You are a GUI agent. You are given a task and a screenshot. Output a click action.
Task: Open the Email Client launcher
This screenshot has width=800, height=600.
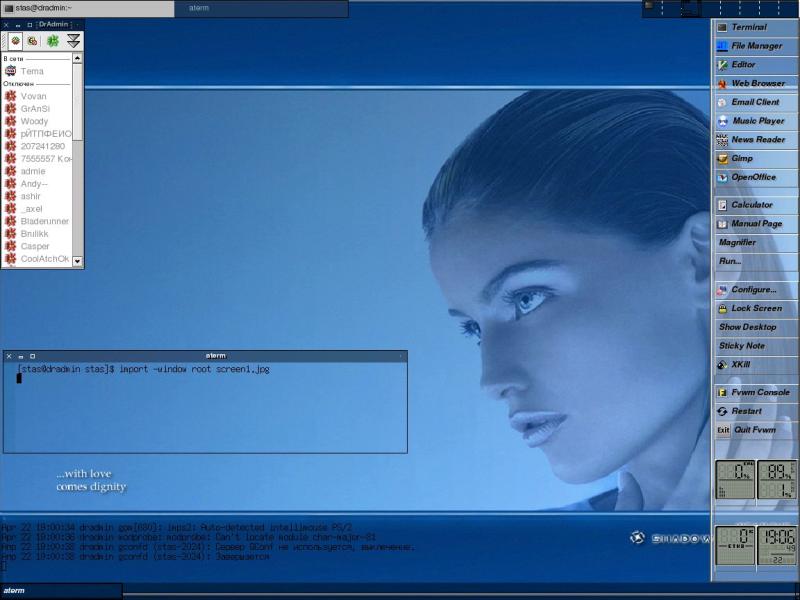point(756,102)
